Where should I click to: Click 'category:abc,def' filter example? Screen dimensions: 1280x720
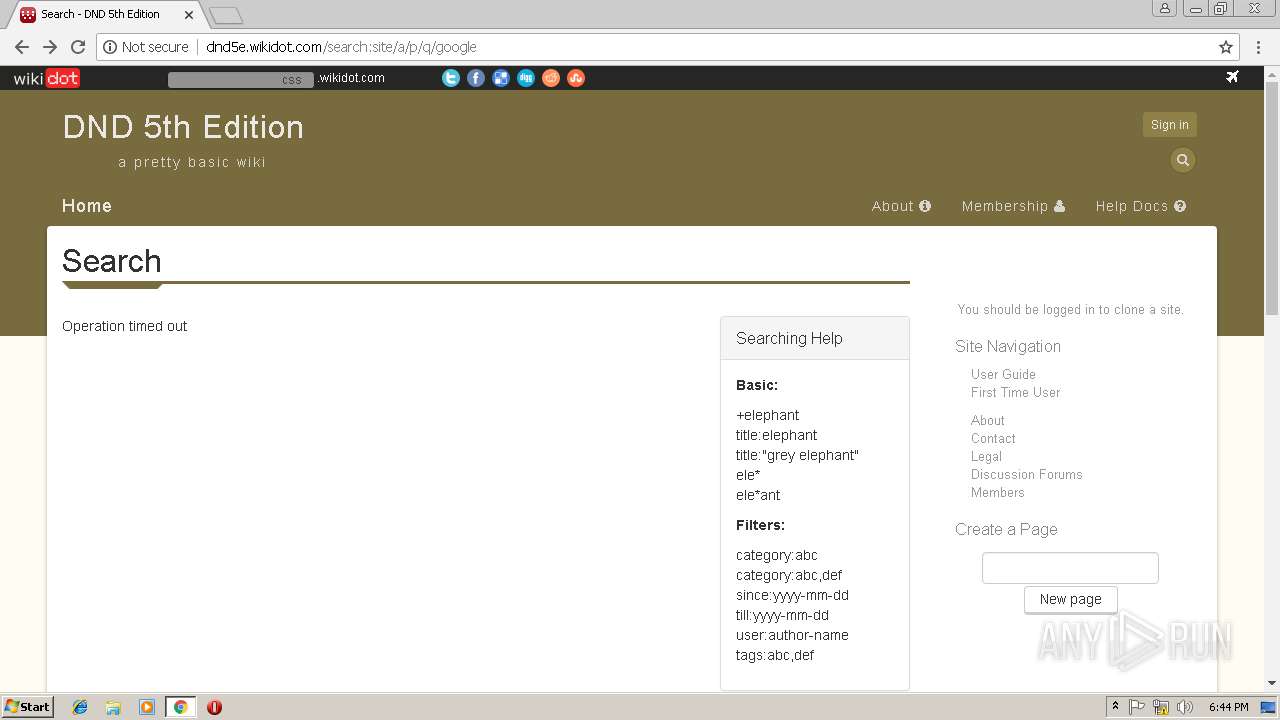point(789,575)
